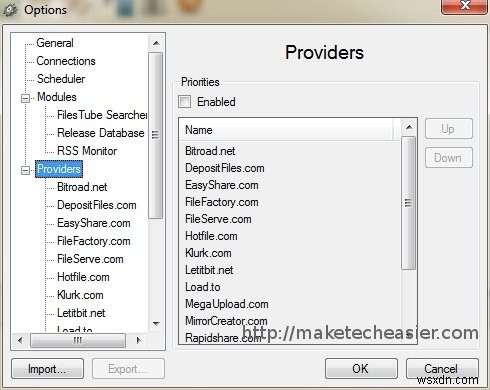The width and height of the screenshot is (490, 390).
Task: Open Klurk.com in the tree
Action: 80,295
